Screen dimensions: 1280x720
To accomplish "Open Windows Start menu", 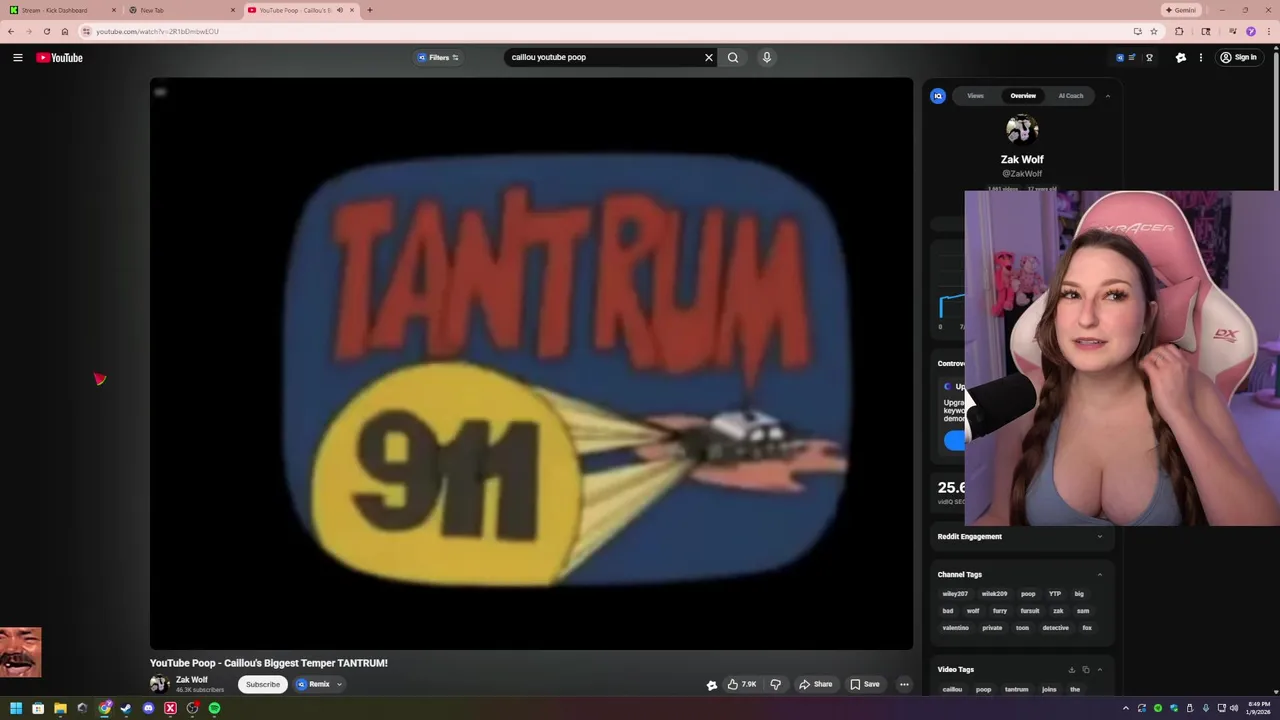I will pos(16,708).
